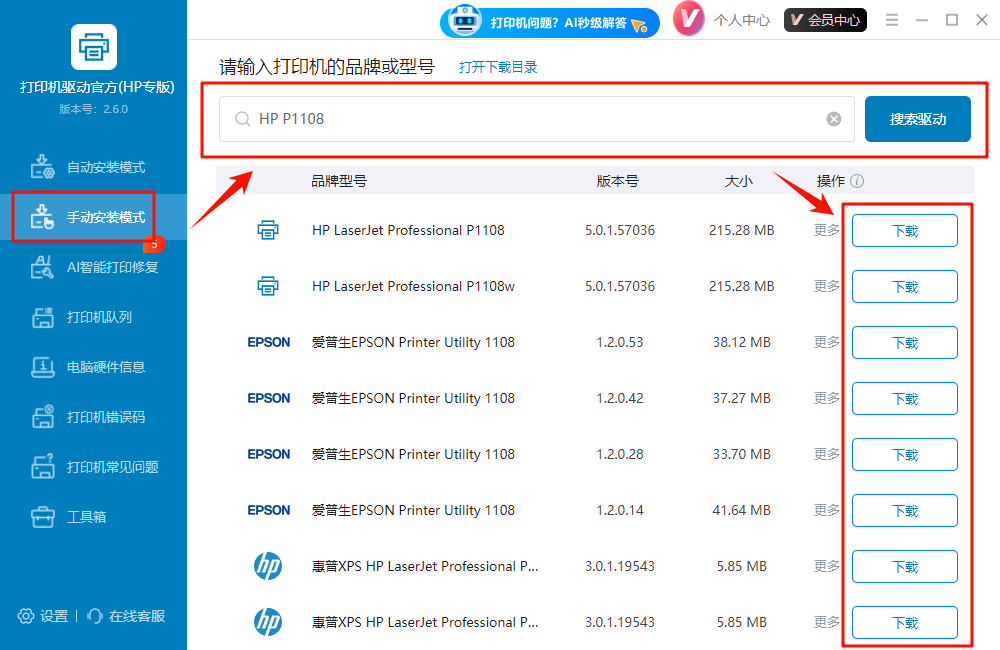Download HP LaserJet Professional P1108 driver
The height and width of the screenshot is (650, 1000).
click(x=904, y=231)
